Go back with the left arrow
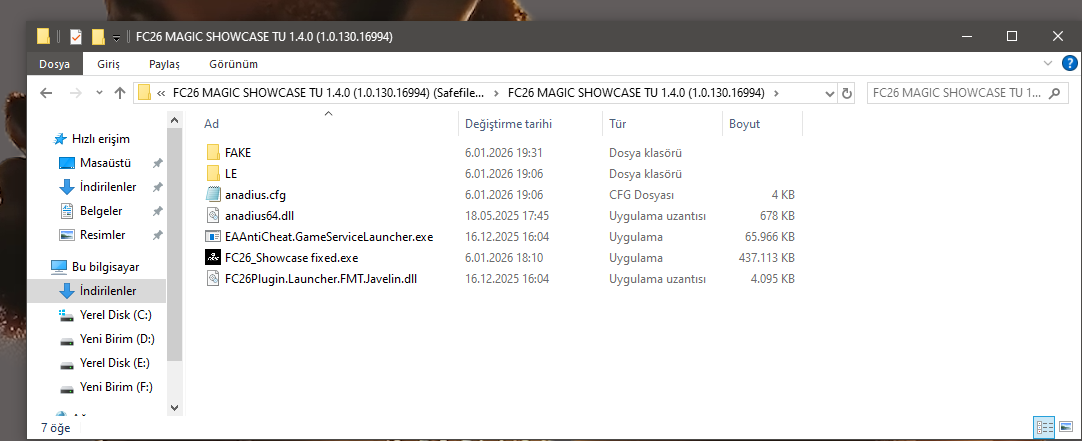This screenshot has width=1092, height=446. [46, 93]
